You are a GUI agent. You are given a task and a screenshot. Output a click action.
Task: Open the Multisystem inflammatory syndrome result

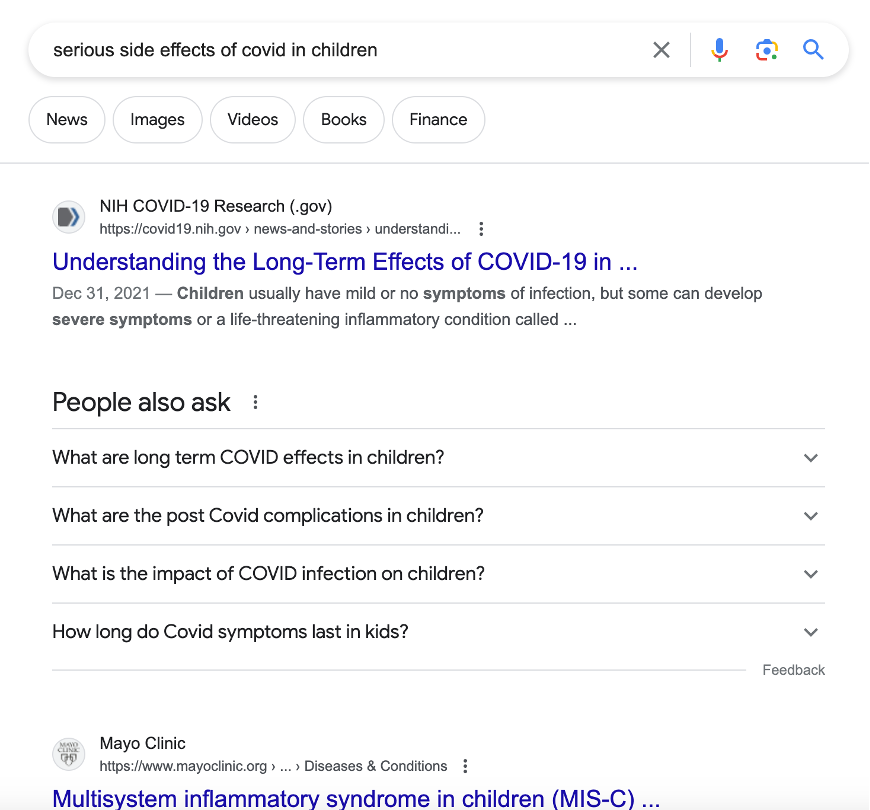(x=354, y=798)
